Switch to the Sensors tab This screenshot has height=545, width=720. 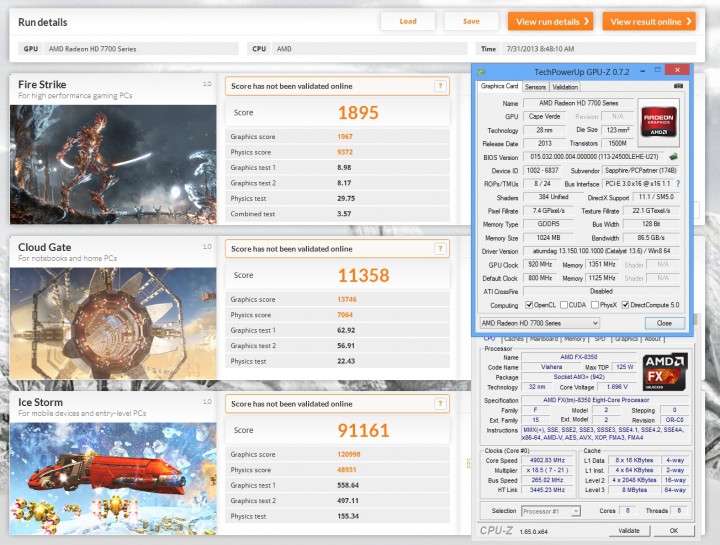click(535, 87)
